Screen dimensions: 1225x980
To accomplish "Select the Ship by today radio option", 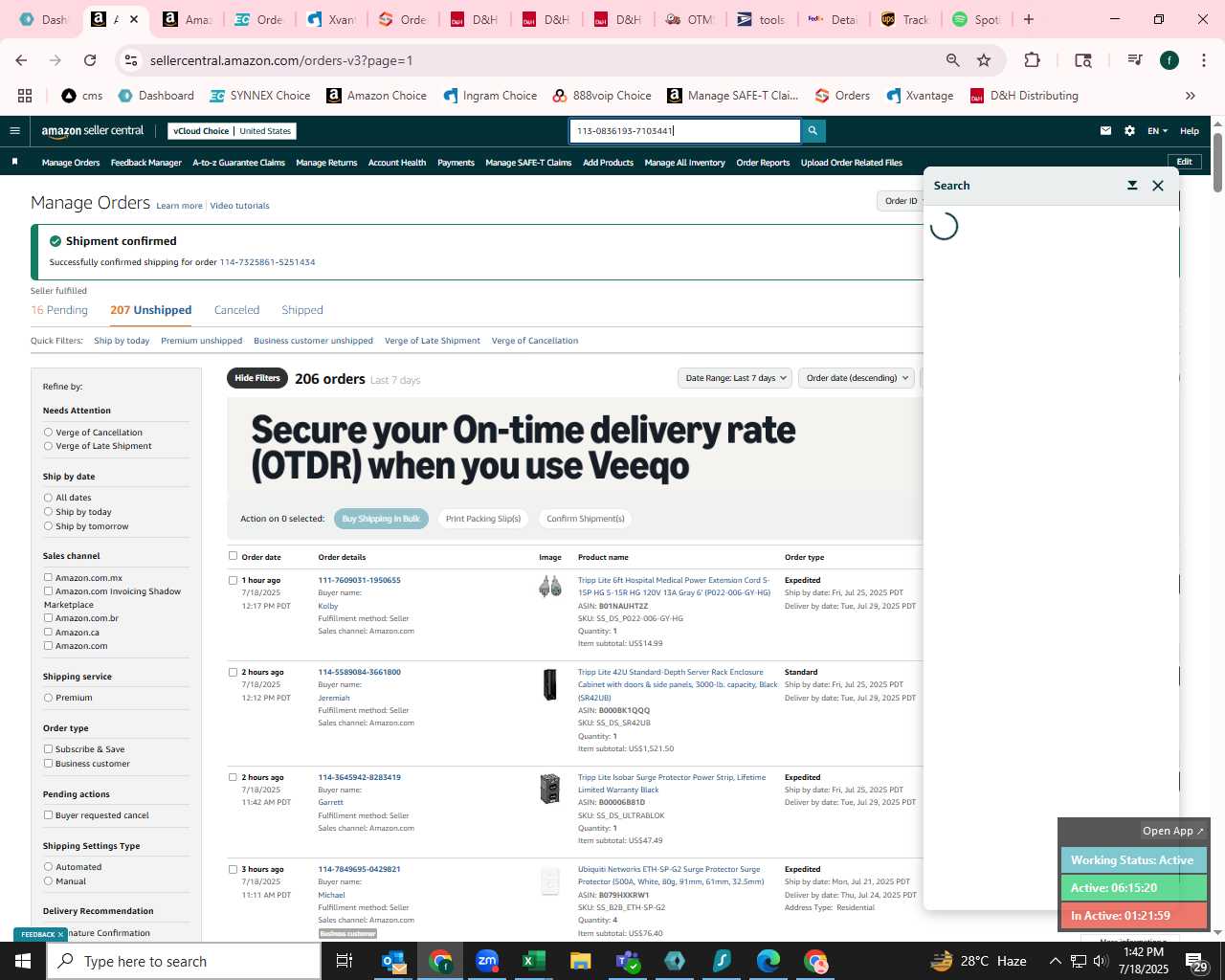I will pyautogui.click(x=48, y=512).
